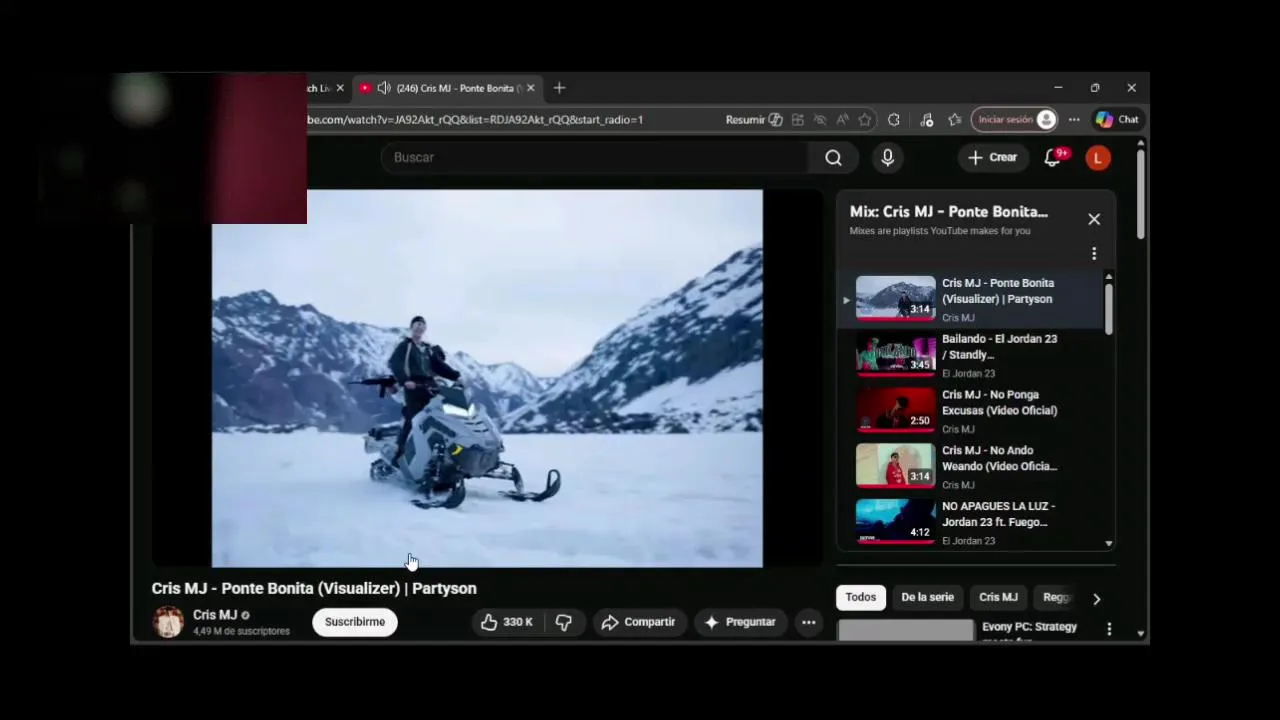Click the browser address bar URL

coord(475,119)
